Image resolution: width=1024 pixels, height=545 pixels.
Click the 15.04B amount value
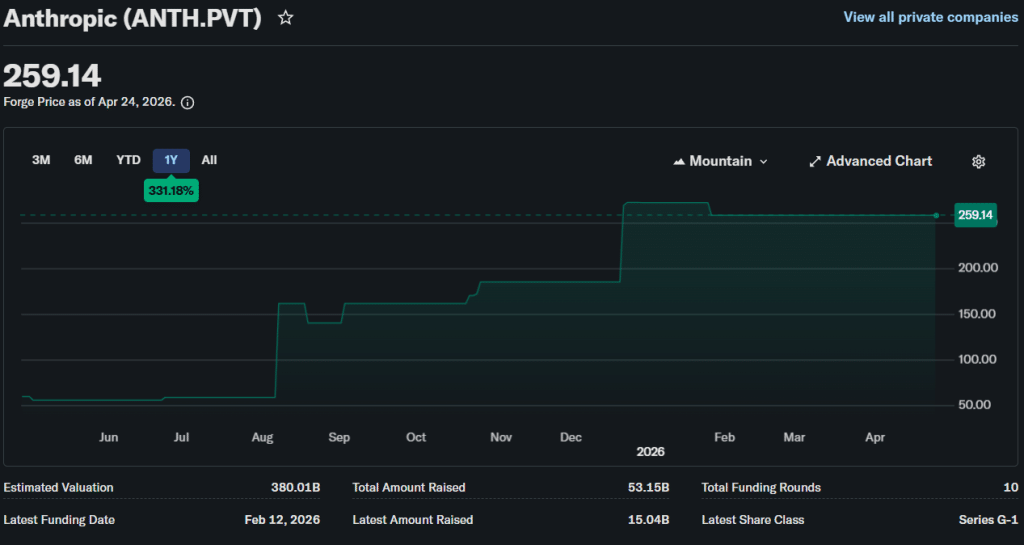click(x=648, y=520)
